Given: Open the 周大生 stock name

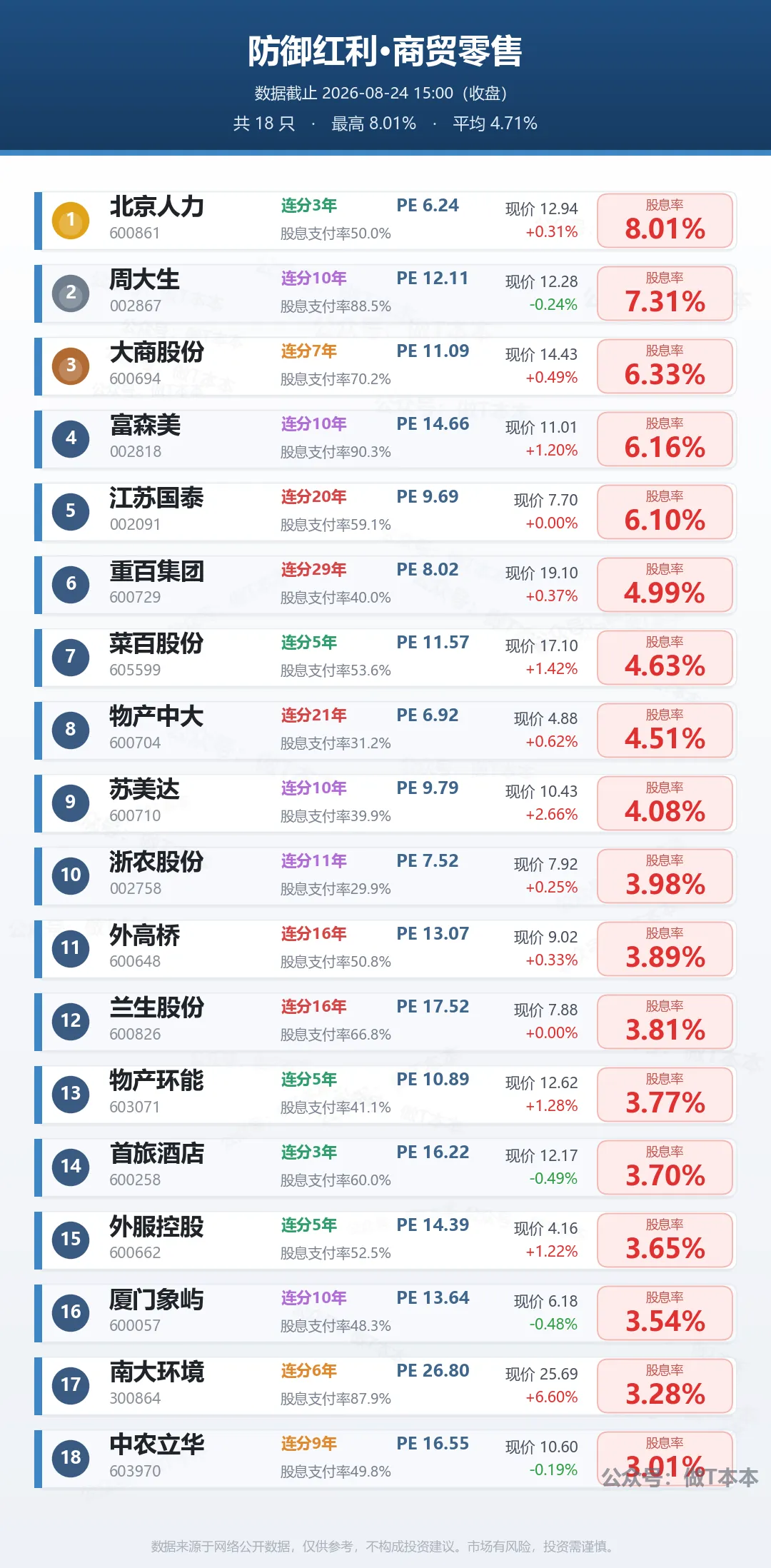Looking at the screenshot, I should tap(144, 279).
